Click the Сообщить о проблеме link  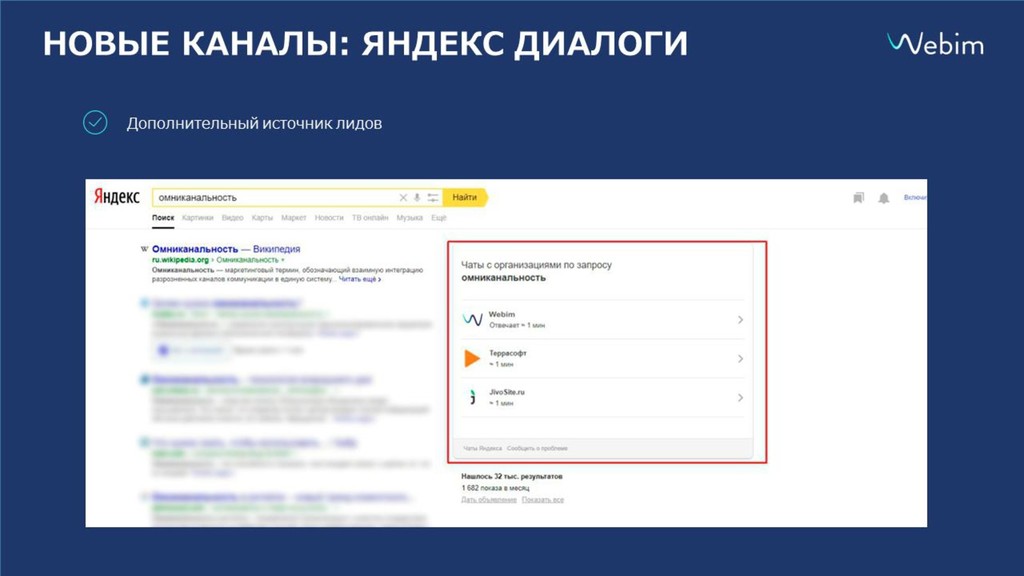[537, 449]
